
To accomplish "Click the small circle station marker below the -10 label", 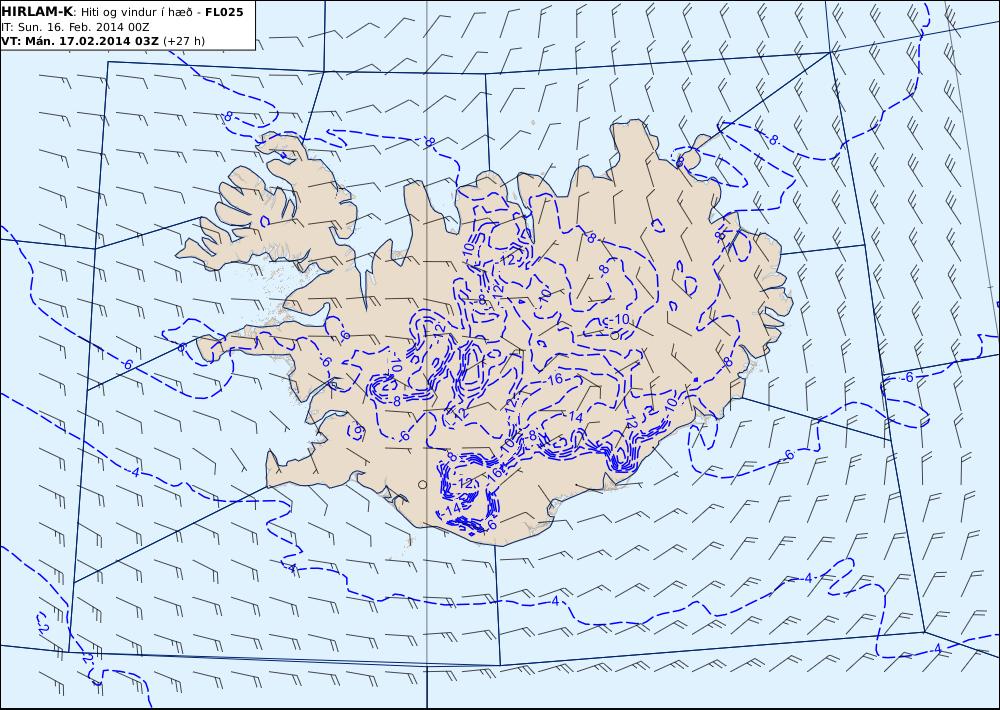I will click(614, 336).
